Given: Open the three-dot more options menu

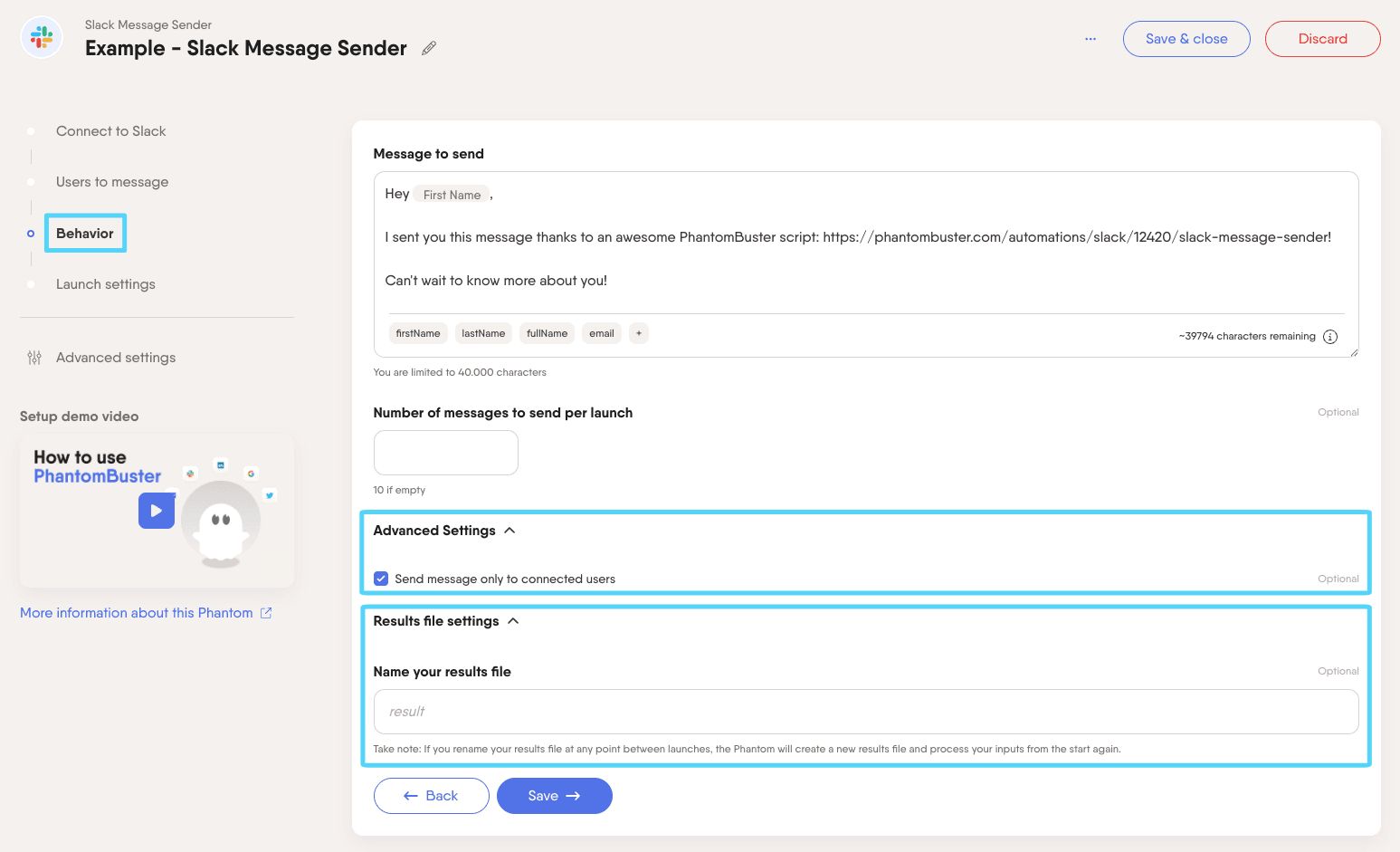Looking at the screenshot, I should coord(1090,39).
